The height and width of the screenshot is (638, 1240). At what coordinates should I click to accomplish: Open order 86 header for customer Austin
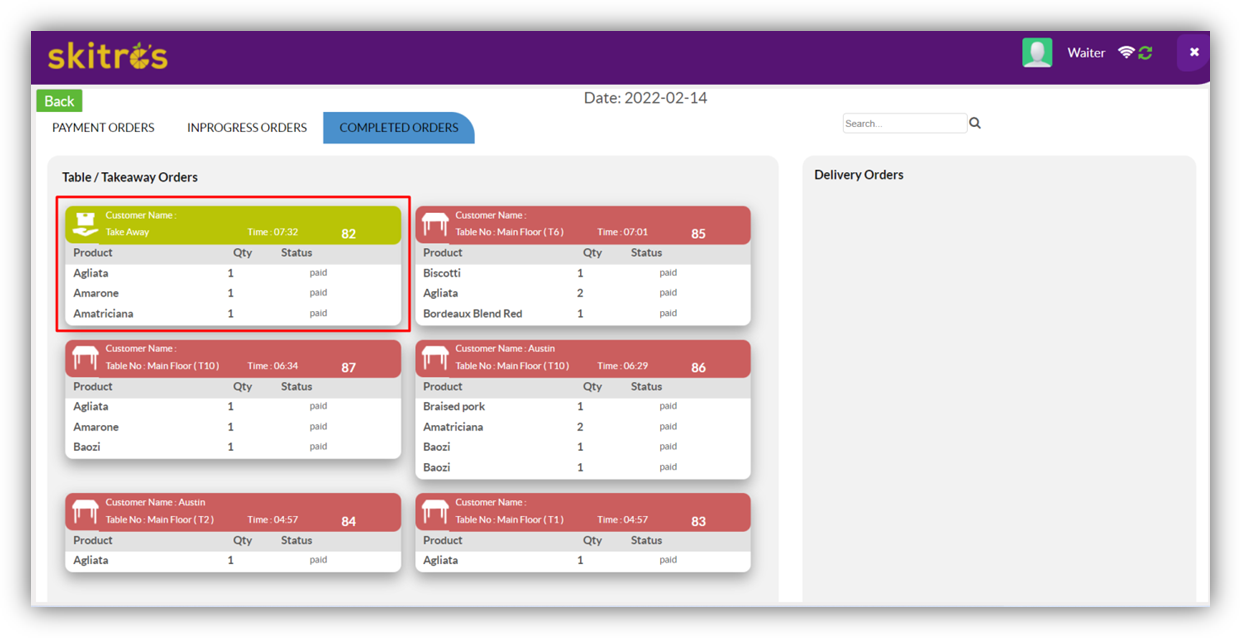point(583,357)
